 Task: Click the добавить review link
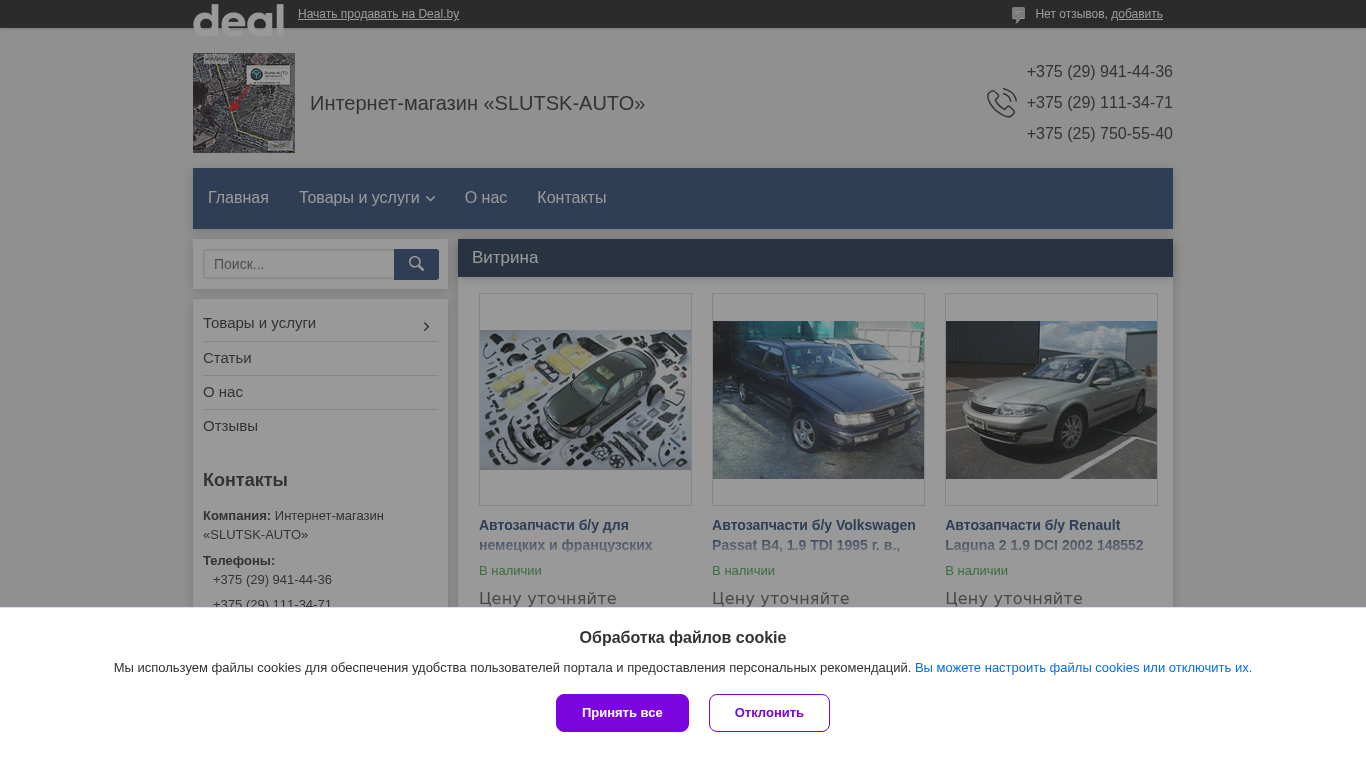coord(1137,14)
